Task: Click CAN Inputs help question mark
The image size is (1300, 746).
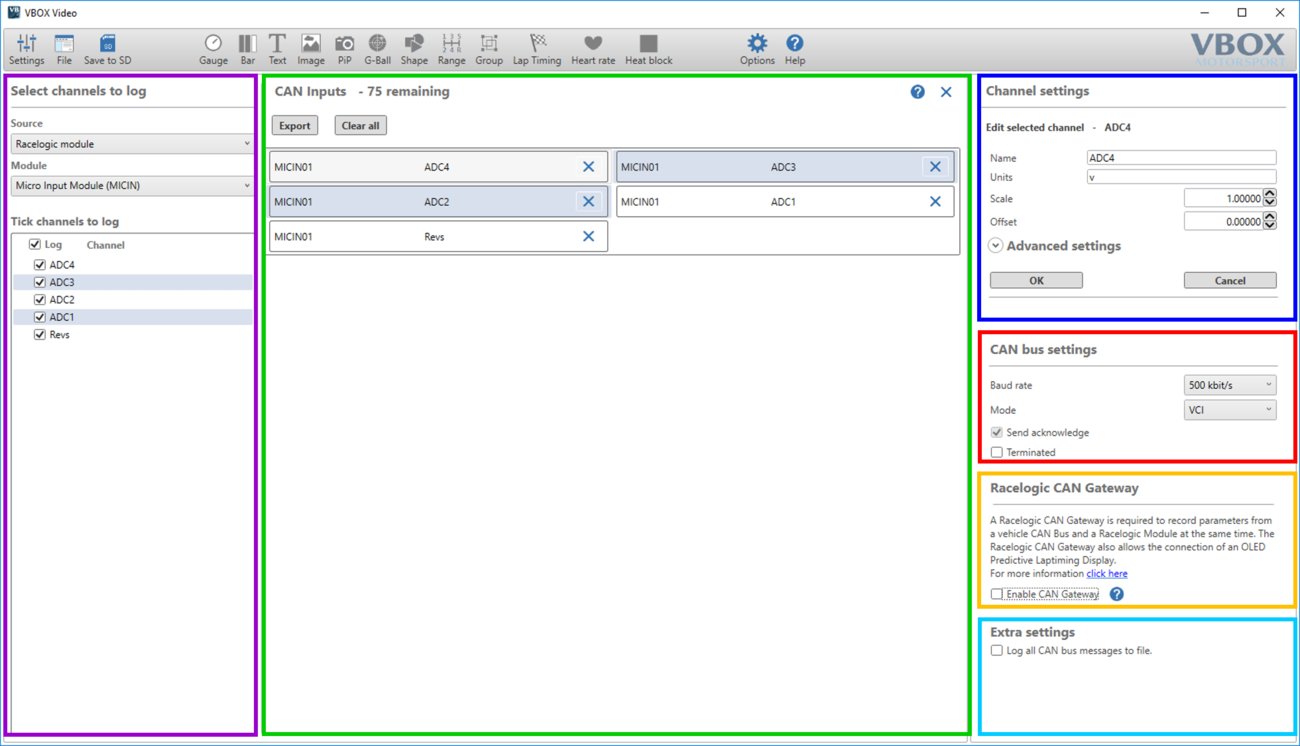Action: click(x=917, y=92)
